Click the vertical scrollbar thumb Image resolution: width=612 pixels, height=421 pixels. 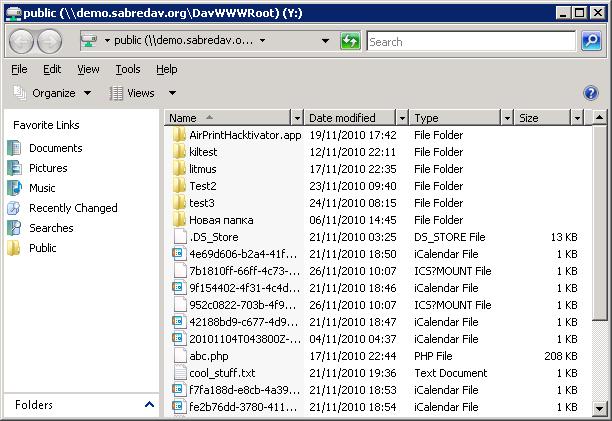(599, 222)
